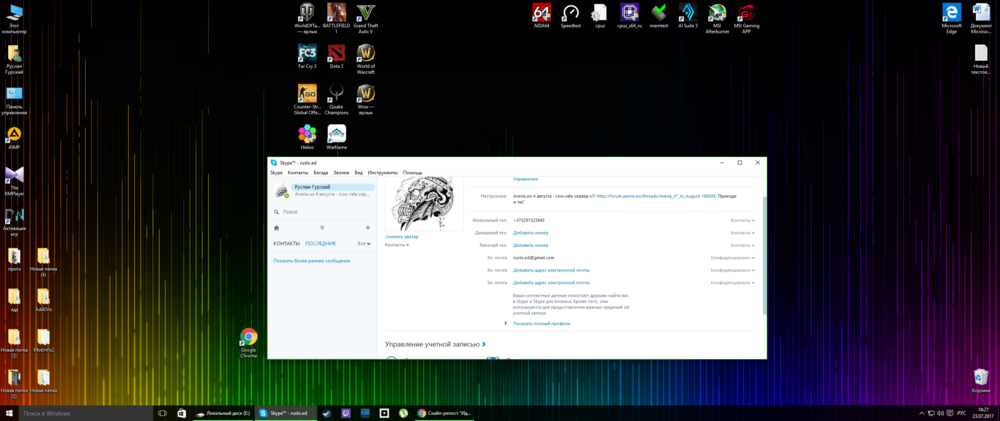The width and height of the screenshot is (1000, 421).
Task: Switch to the 'КОНТАКТЫ' tab
Action: pos(287,243)
